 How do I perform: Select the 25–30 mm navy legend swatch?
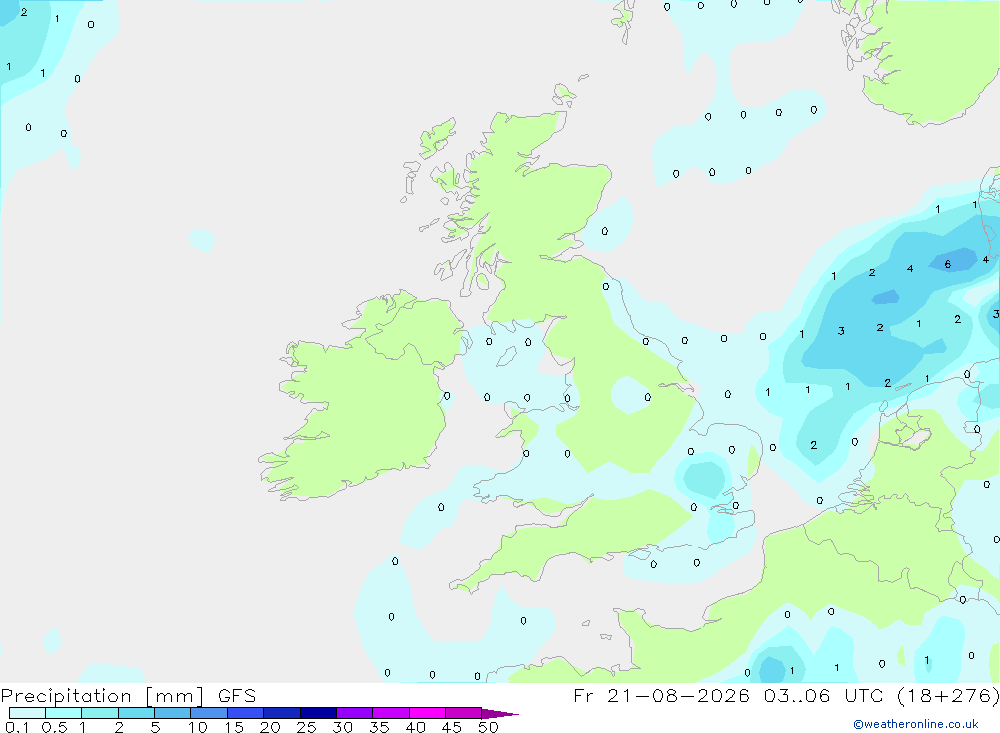click(318, 713)
